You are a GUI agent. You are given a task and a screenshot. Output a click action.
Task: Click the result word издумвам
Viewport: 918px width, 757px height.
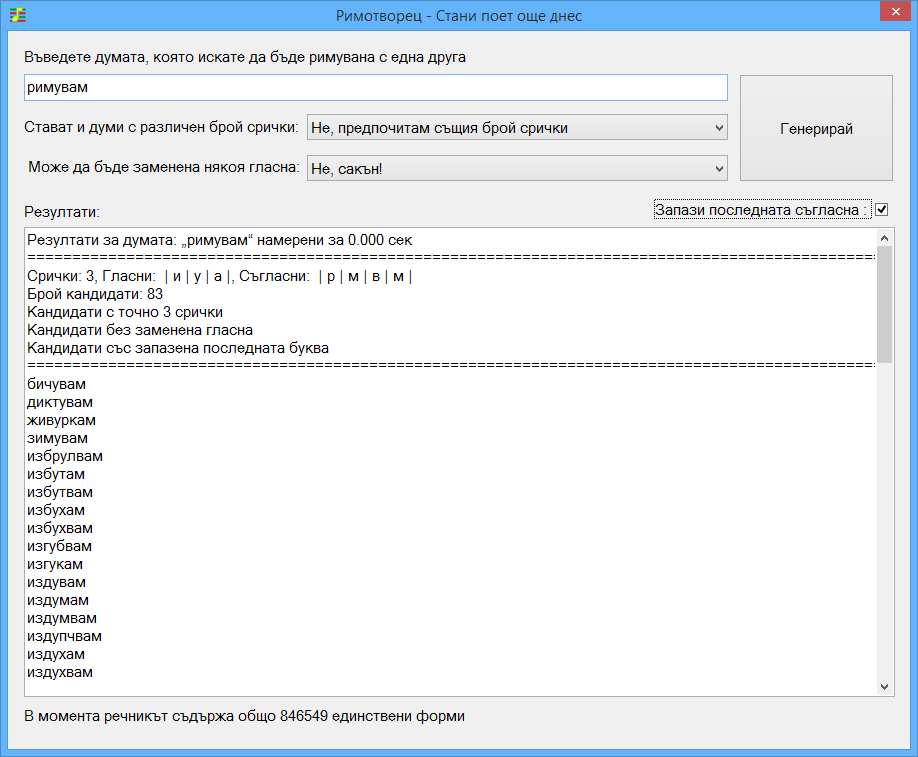[62, 618]
